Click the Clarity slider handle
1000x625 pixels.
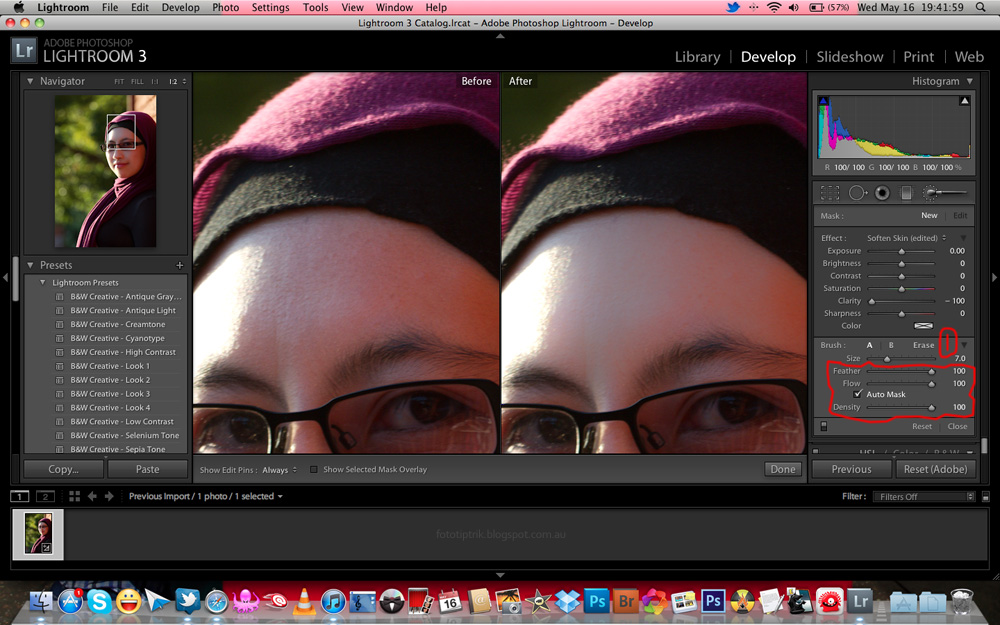pyautogui.click(x=872, y=301)
